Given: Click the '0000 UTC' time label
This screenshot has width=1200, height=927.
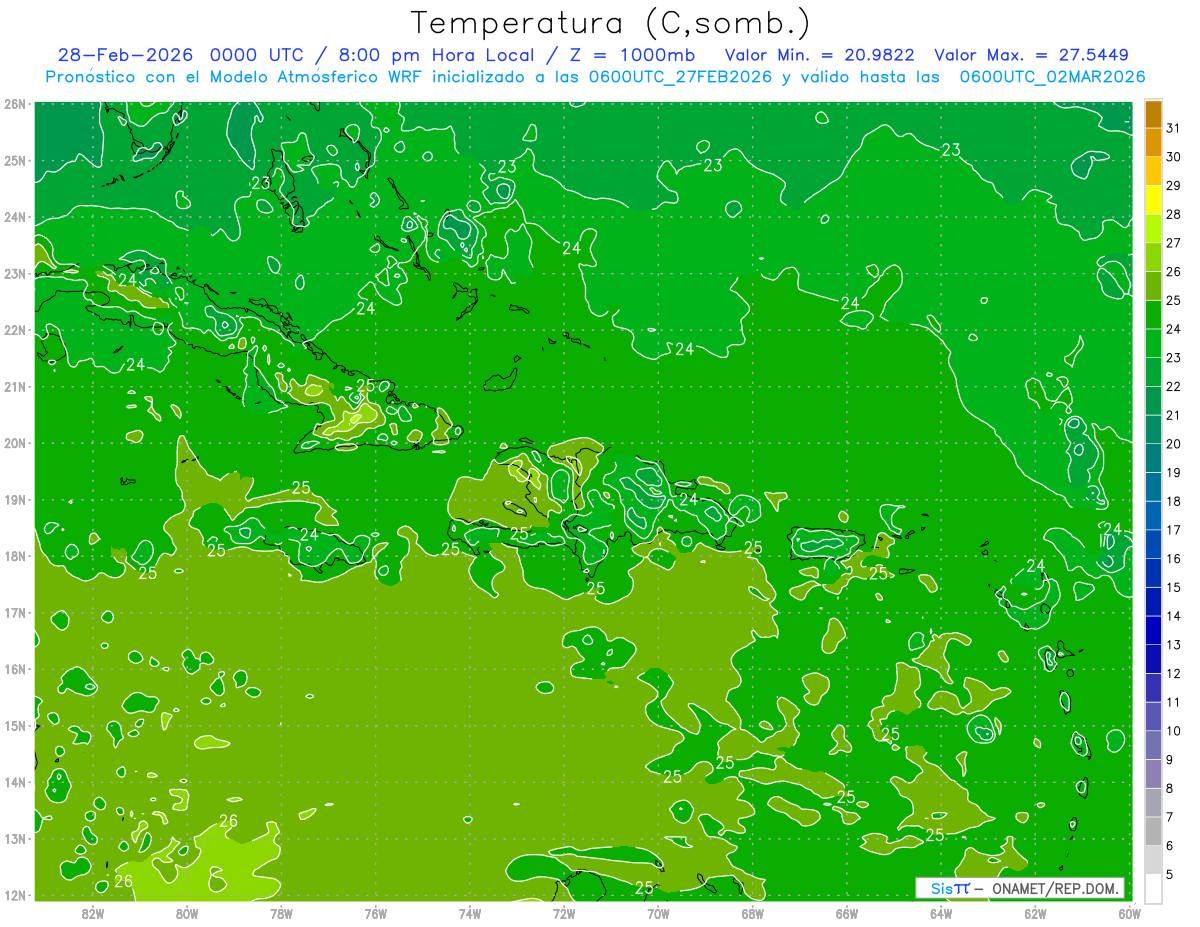Looking at the screenshot, I should point(259,55).
